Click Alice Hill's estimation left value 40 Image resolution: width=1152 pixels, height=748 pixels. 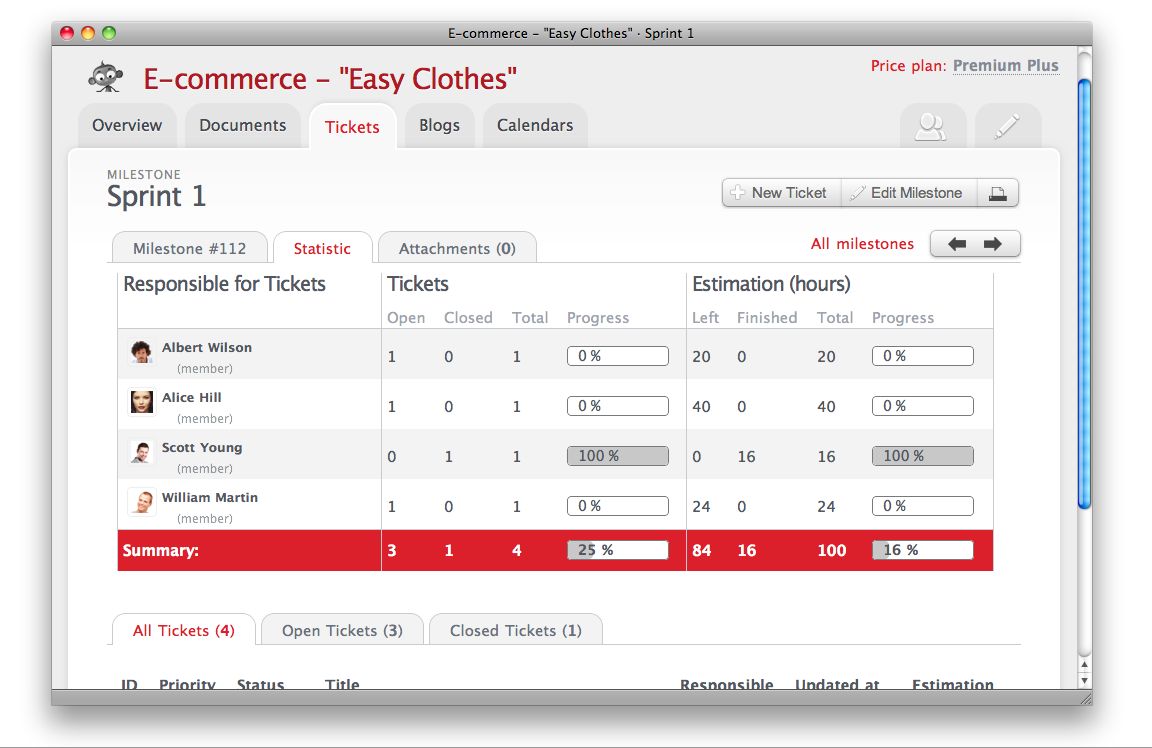pyautogui.click(x=701, y=407)
